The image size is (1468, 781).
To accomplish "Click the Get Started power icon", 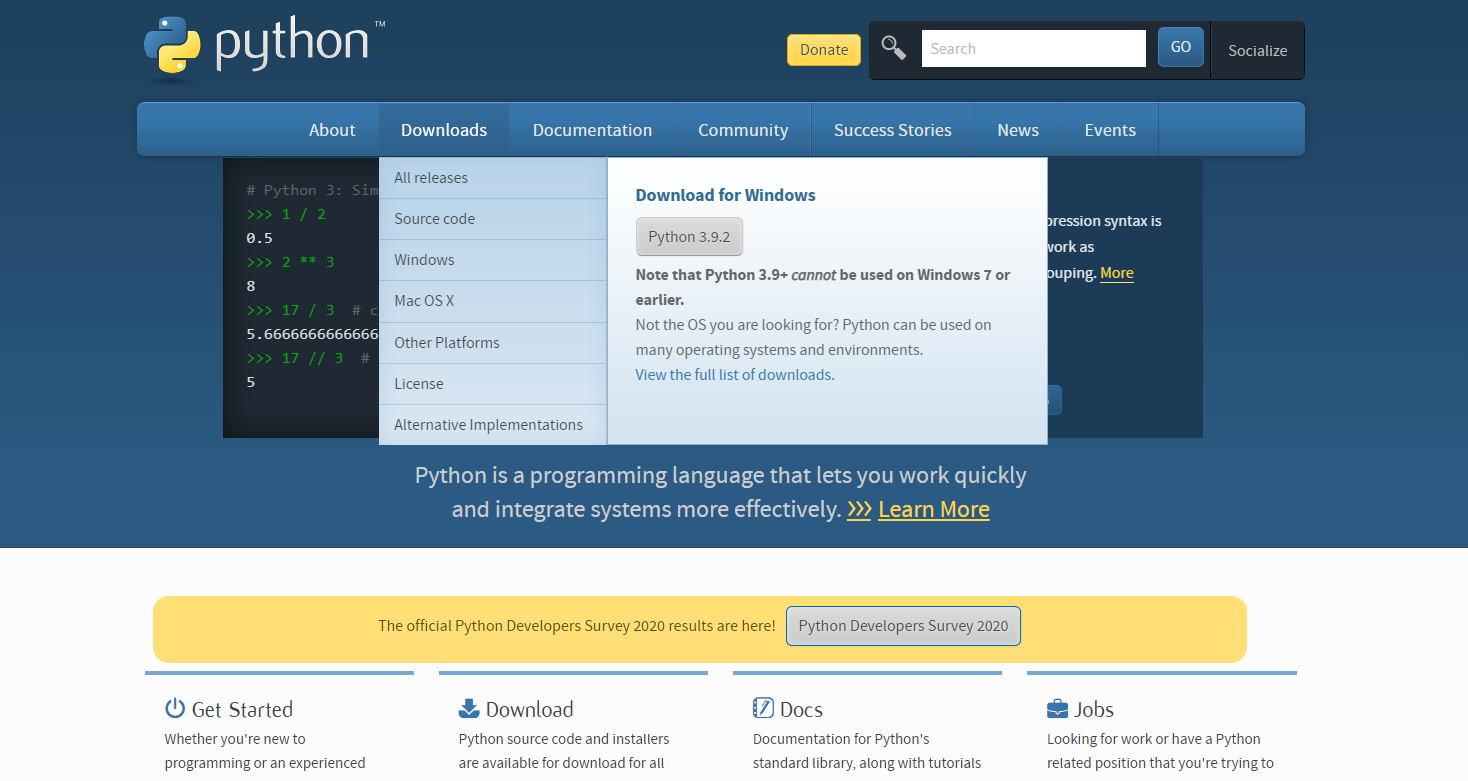I will [x=175, y=708].
